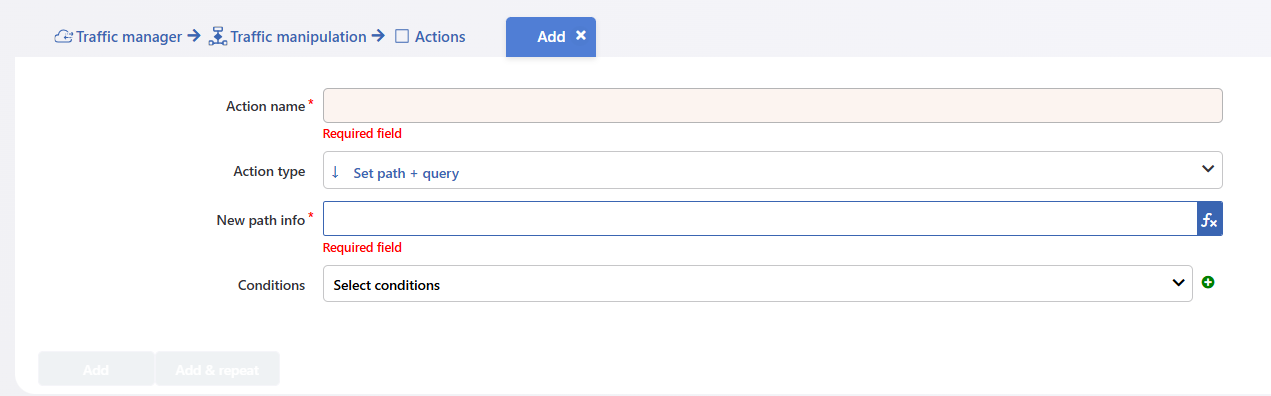
Task: Click the chevron on the Action type dropdown
Action: [x=1207, y=169]
